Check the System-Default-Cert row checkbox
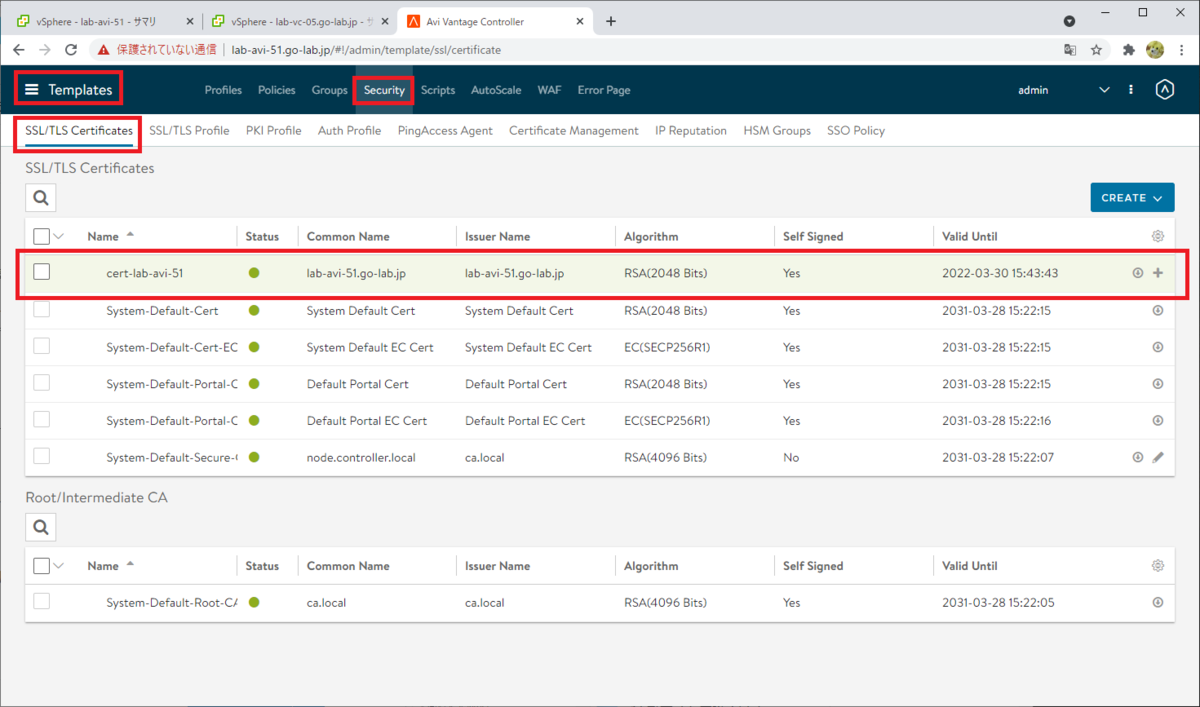The width and height of the screenshot is (1200, 707). 41,311
